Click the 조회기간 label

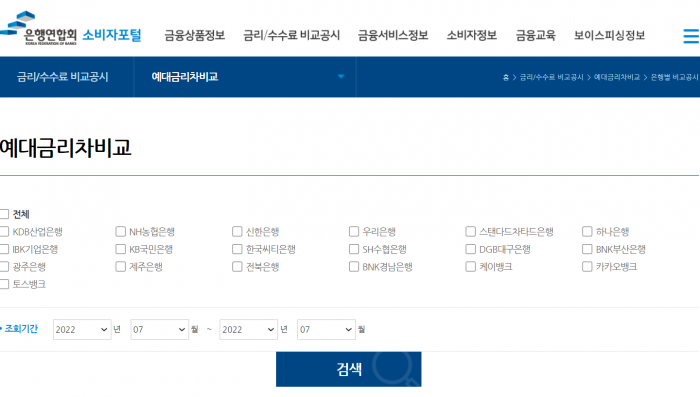21,329
